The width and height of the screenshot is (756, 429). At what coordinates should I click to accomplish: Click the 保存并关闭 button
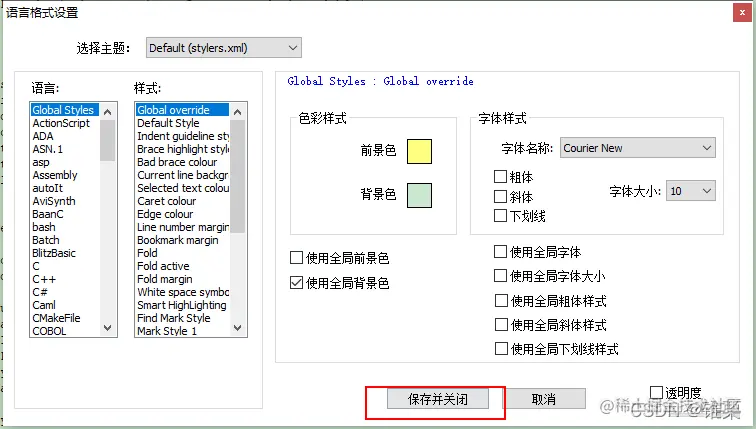tap(438, 399)
